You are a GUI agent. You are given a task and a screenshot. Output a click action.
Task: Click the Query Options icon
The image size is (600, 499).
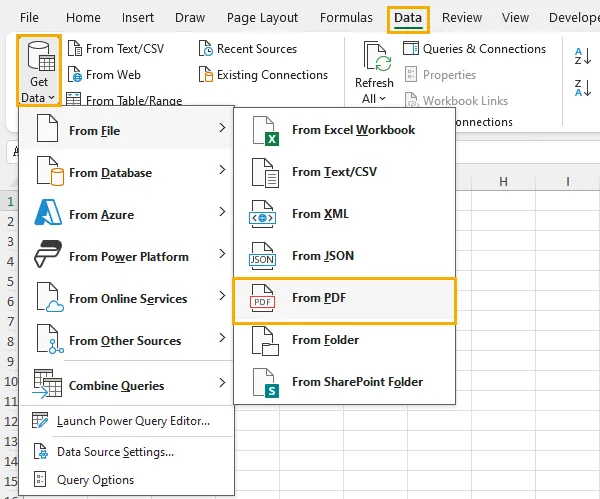40,479
